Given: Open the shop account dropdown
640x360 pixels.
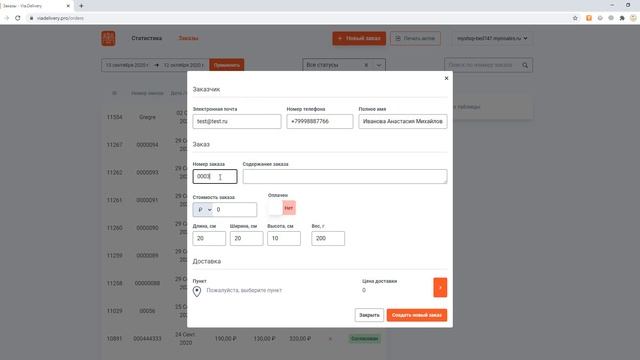Looking at the screenshot, I should (x=492, y=38).
